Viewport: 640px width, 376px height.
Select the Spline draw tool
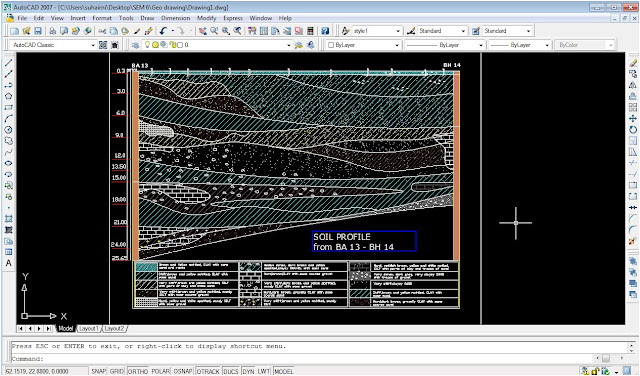(8, 152)
